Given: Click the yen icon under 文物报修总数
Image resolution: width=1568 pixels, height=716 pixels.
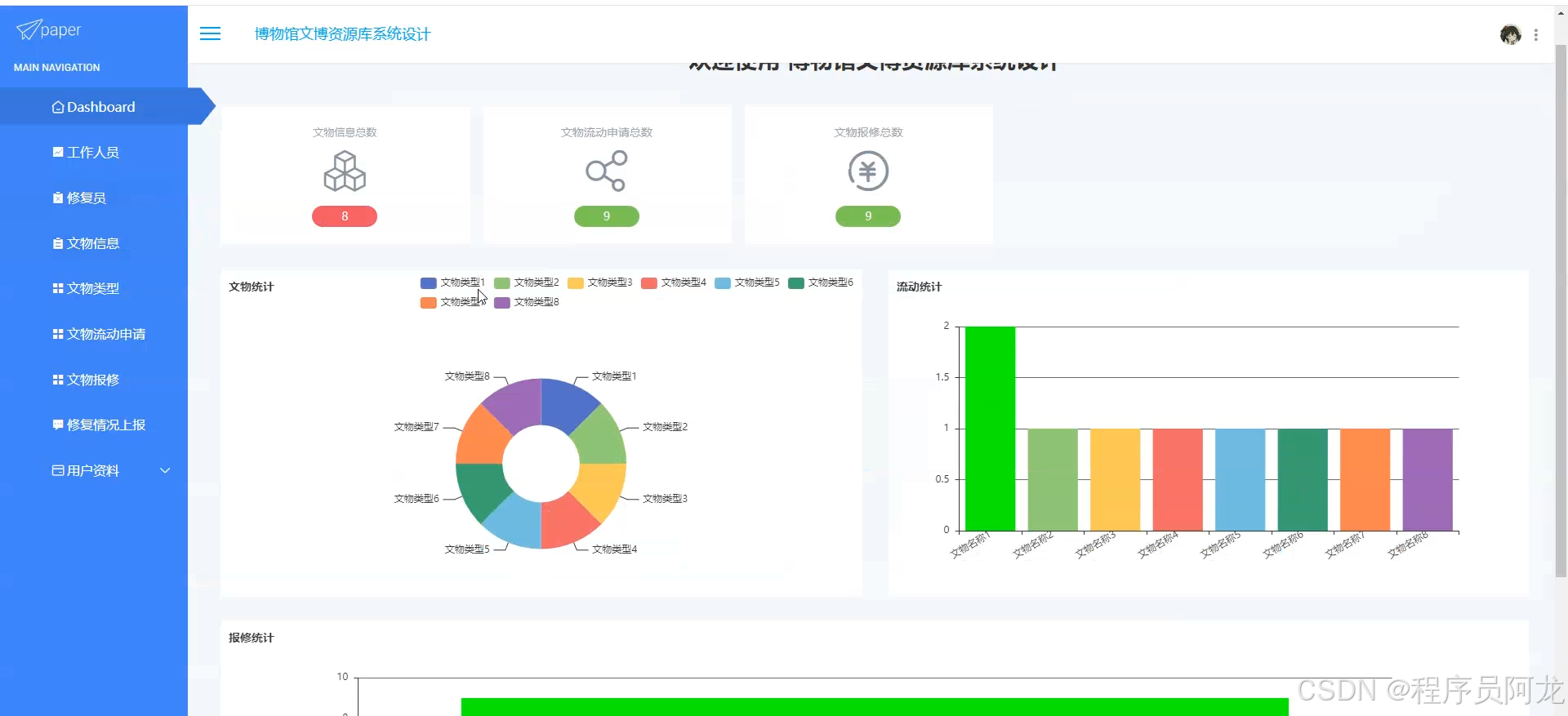Looking at the screenshot, I should coord(868,171).
